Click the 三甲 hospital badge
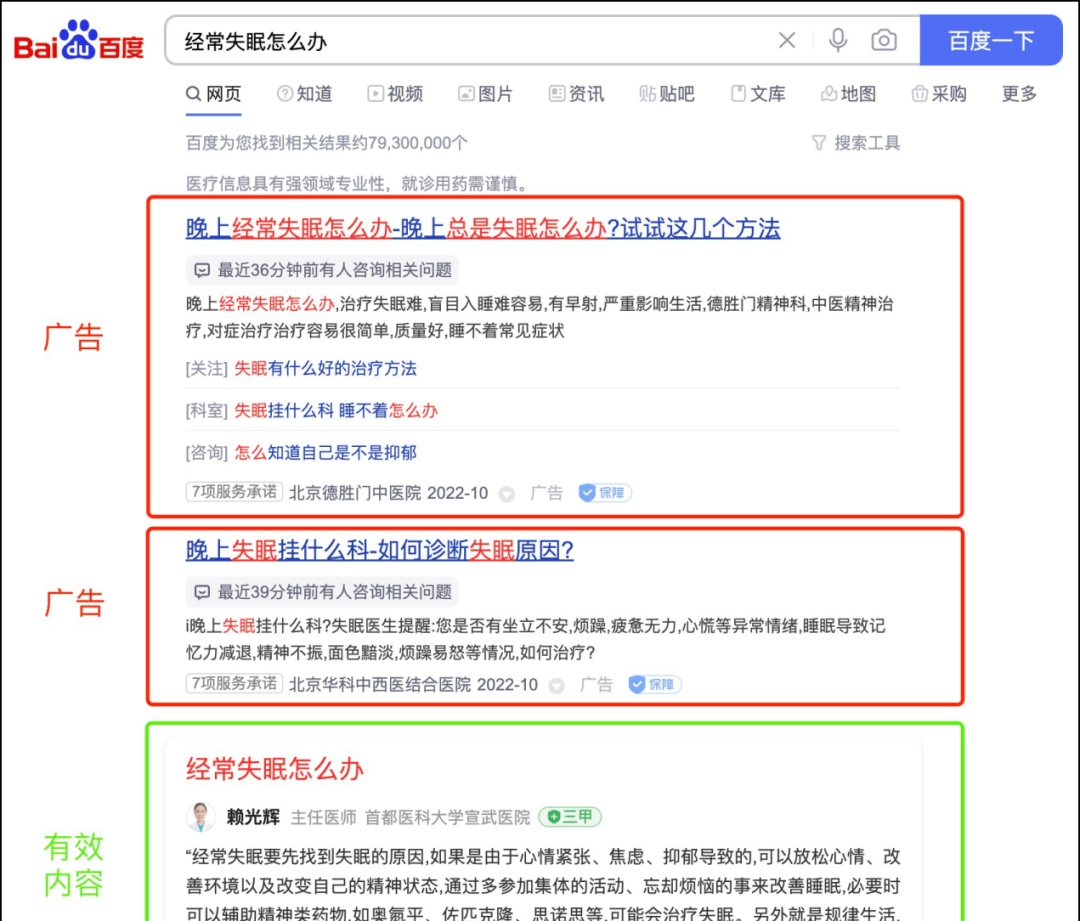 click(x=570, y=817)
